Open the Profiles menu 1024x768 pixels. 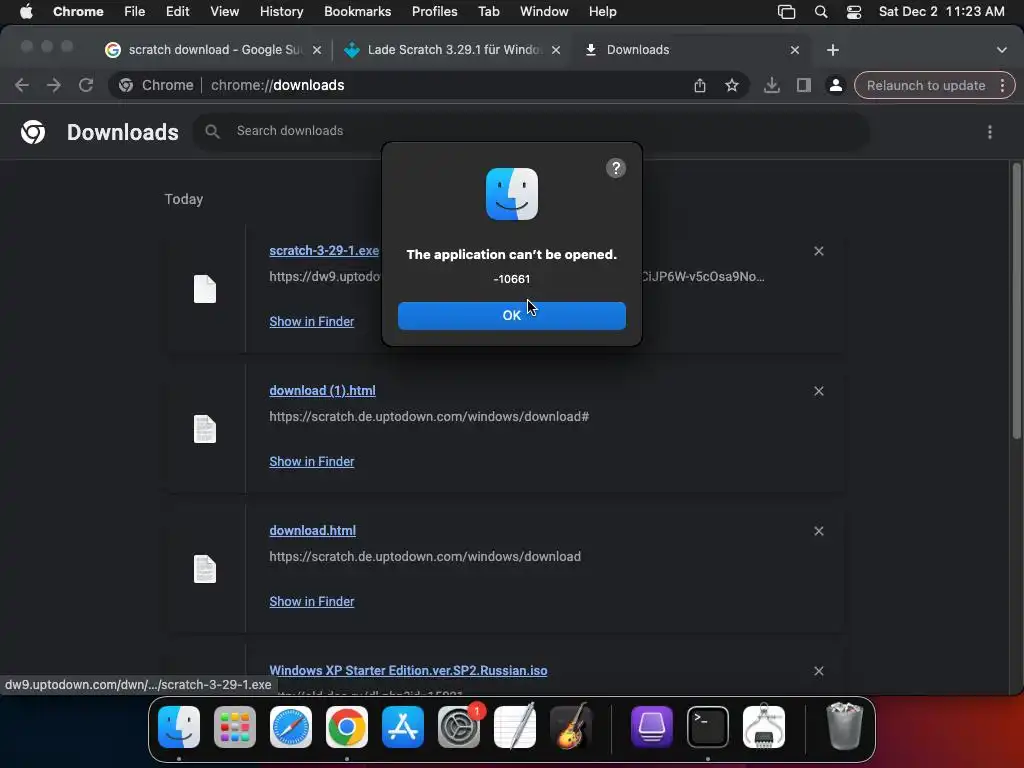(434, 12)
